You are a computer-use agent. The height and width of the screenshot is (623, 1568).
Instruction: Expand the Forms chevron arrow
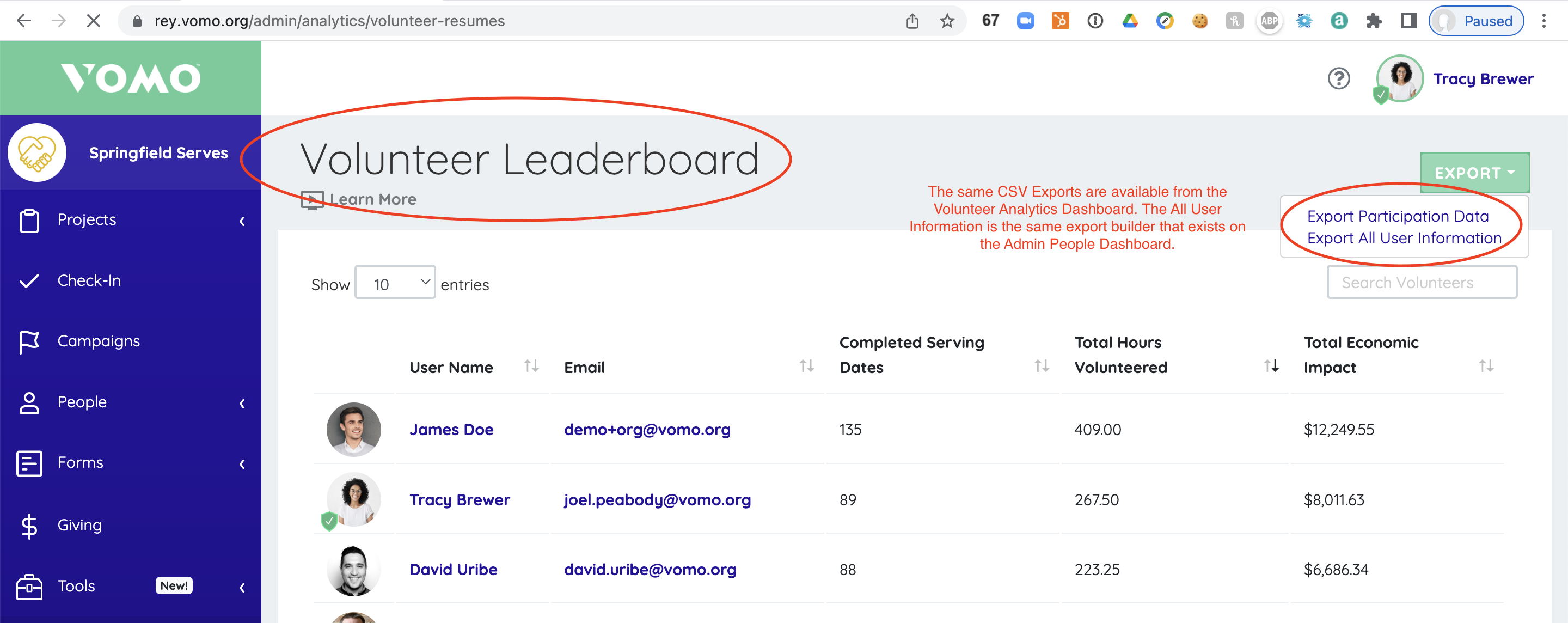pyautogui.click(x=242, y=464)
